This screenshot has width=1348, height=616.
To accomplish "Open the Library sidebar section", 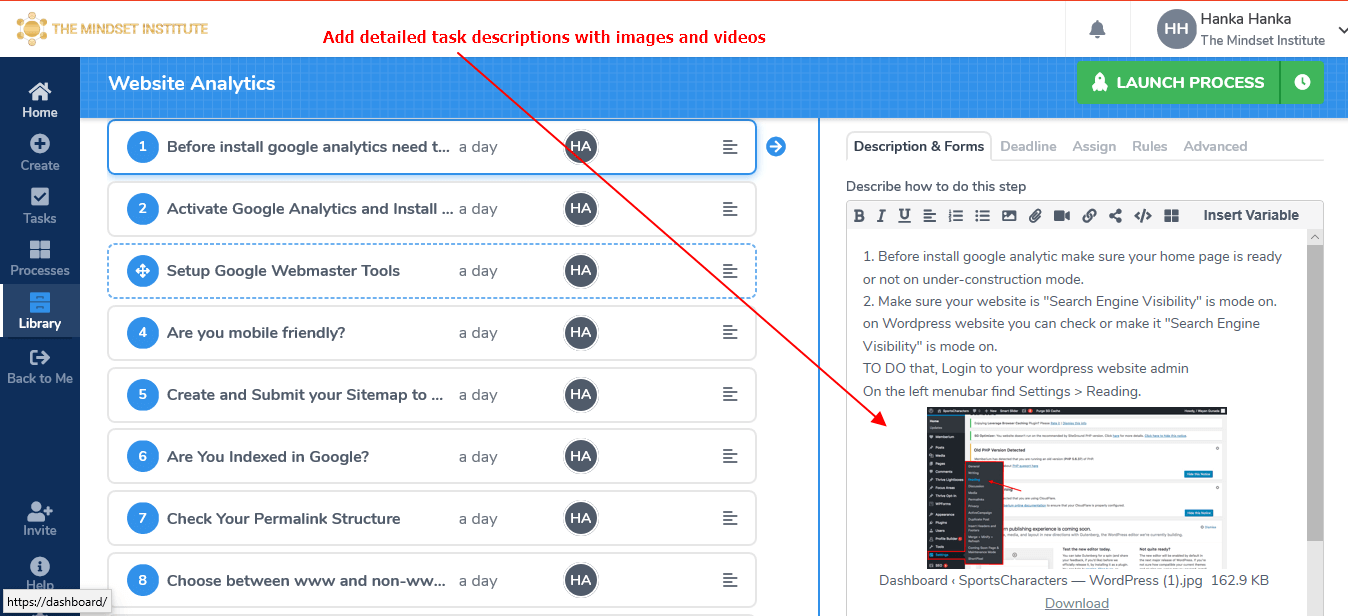I will [x=40, y=311].
